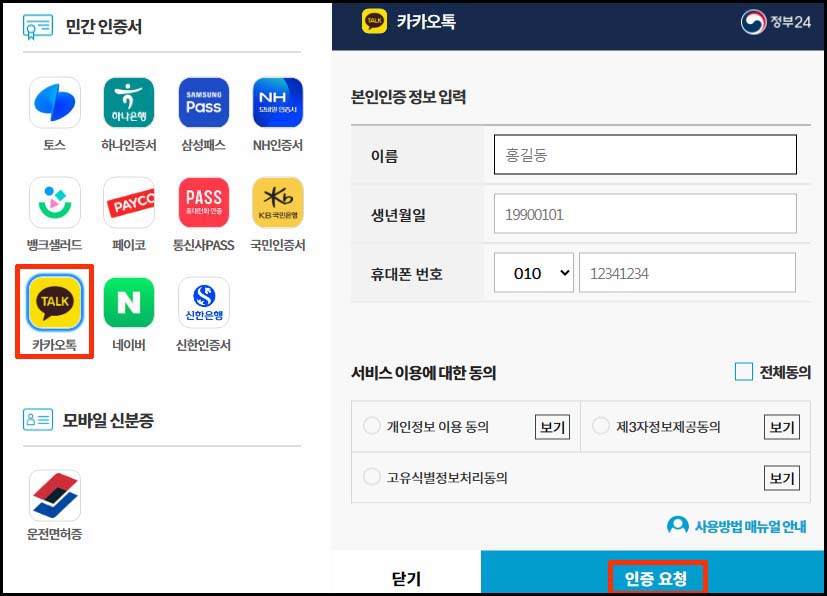Click the 삼성패스 label text
The height and width of the screenshot is (596, 827).
[204, 145]
